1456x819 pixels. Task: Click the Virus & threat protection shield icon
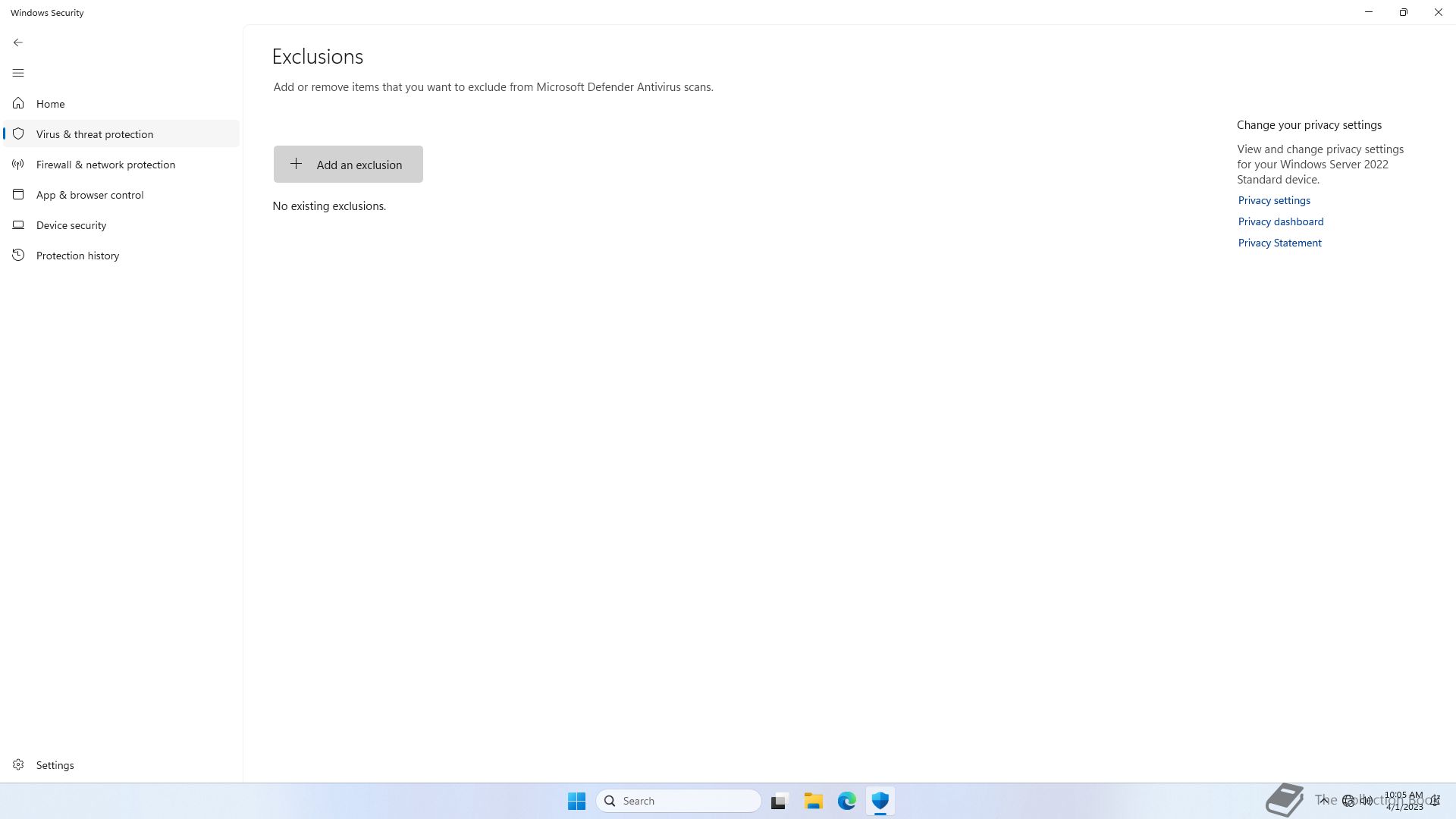point(18,133)
